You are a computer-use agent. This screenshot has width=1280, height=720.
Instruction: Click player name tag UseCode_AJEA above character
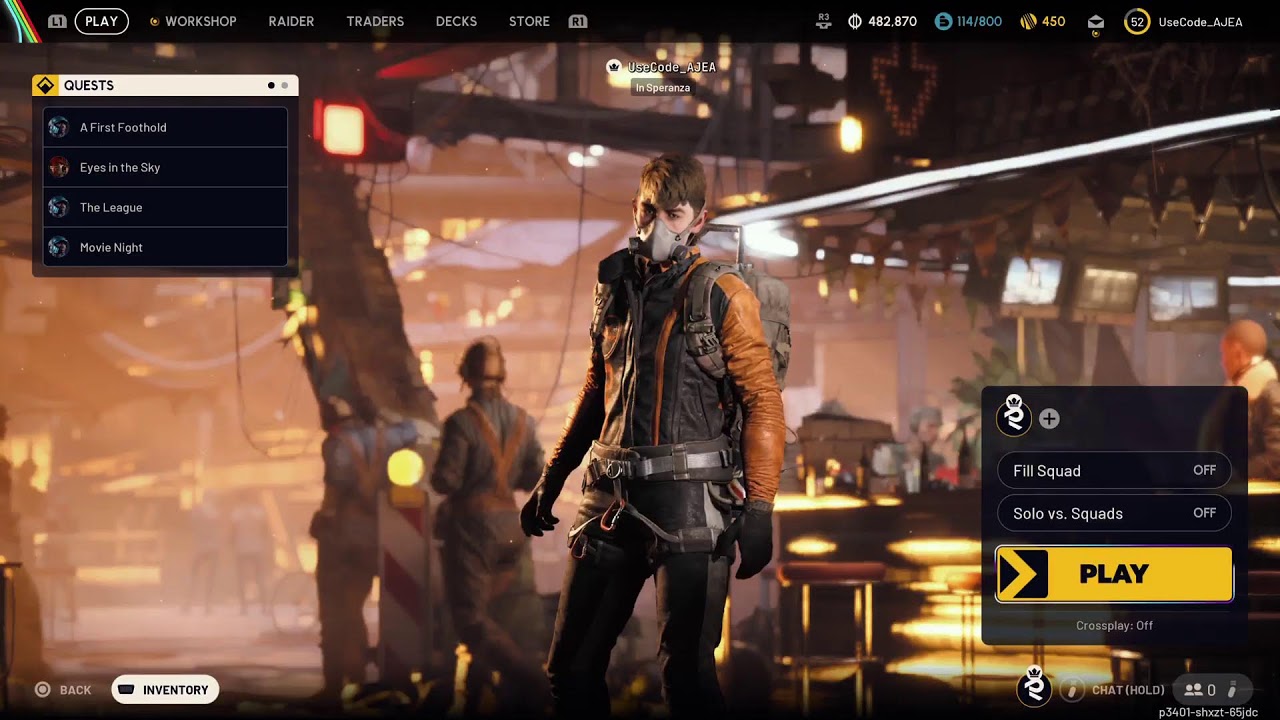pyautogui.click(x=672, y=67)
